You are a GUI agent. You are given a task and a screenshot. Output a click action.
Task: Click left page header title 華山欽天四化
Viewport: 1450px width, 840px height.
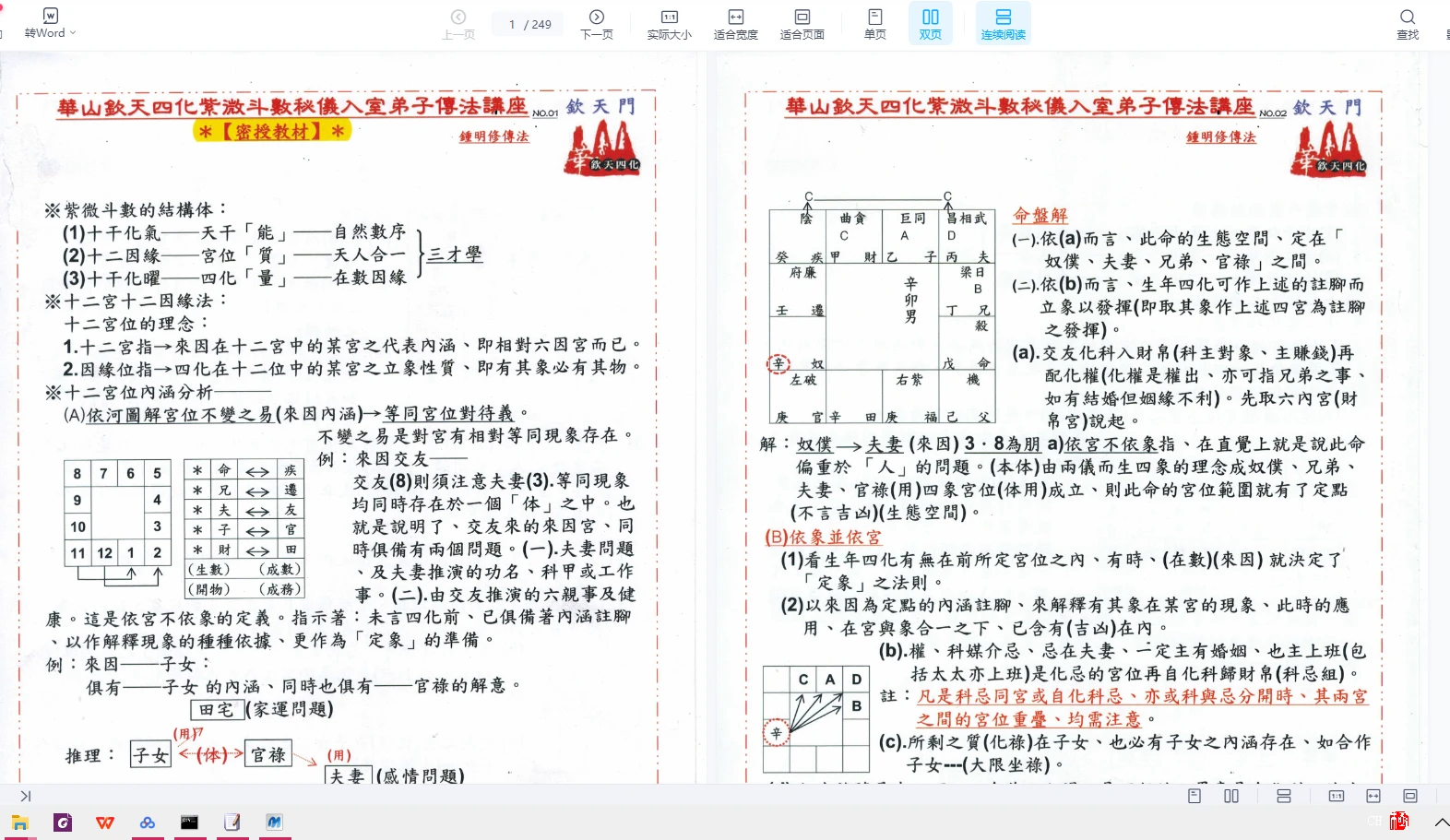292,107
